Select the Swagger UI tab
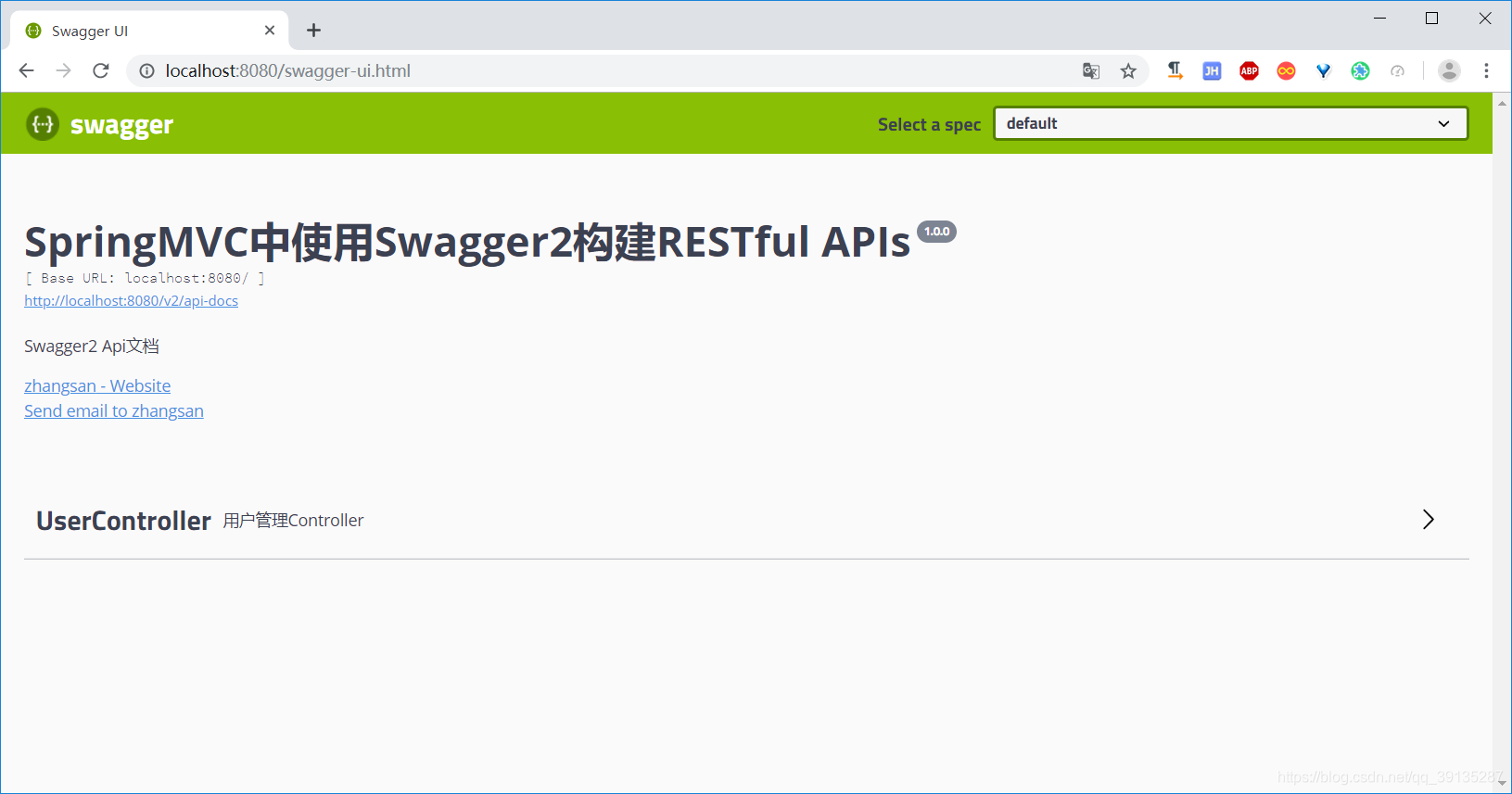Screen dimensions: 1512x794 coord(149,31)
